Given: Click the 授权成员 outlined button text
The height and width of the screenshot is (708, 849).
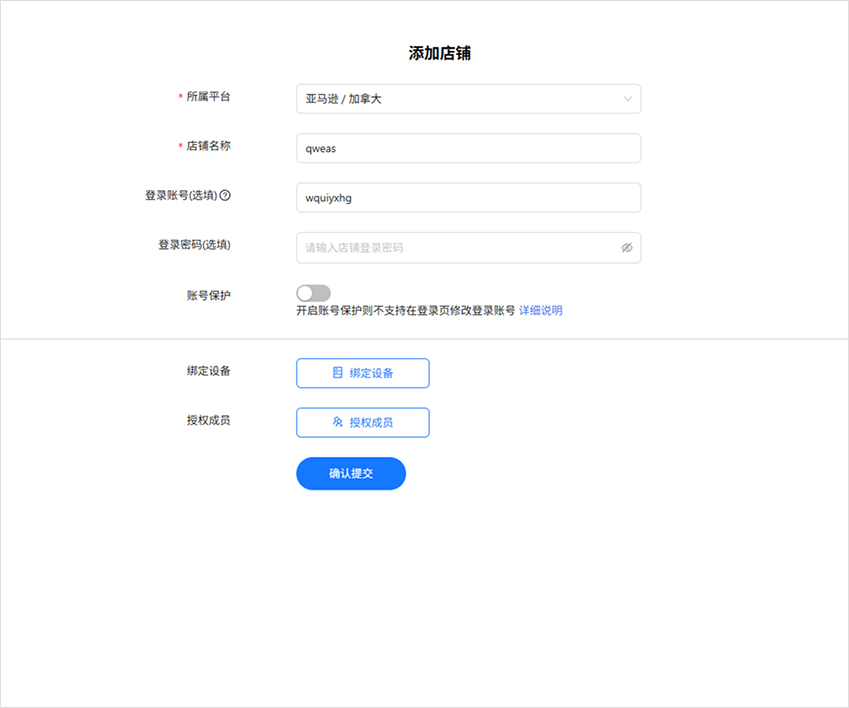Looking at the screenshot, I should (x=371, y=423).
